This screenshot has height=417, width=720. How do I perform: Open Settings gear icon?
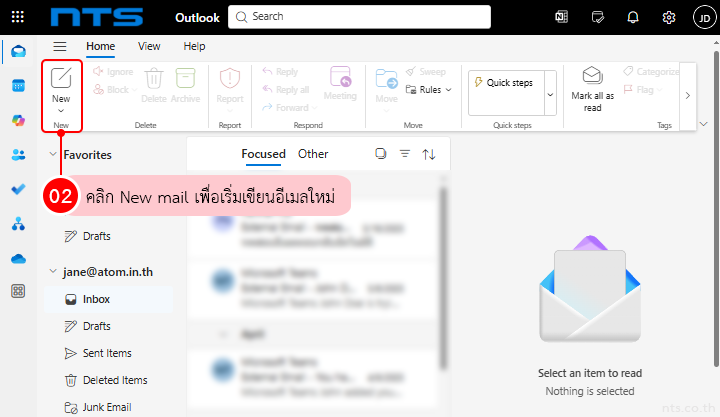668,17
